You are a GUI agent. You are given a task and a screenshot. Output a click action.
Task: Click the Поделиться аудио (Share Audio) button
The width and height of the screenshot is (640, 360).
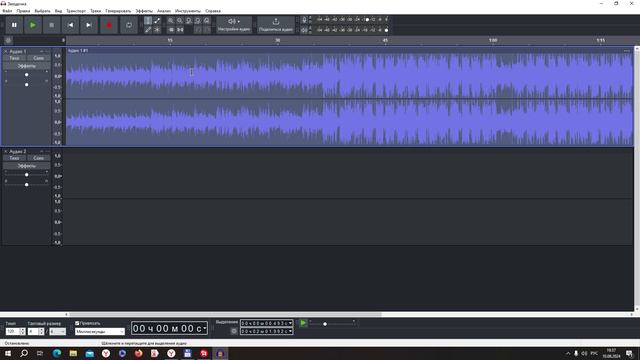(x=276, y=25)
